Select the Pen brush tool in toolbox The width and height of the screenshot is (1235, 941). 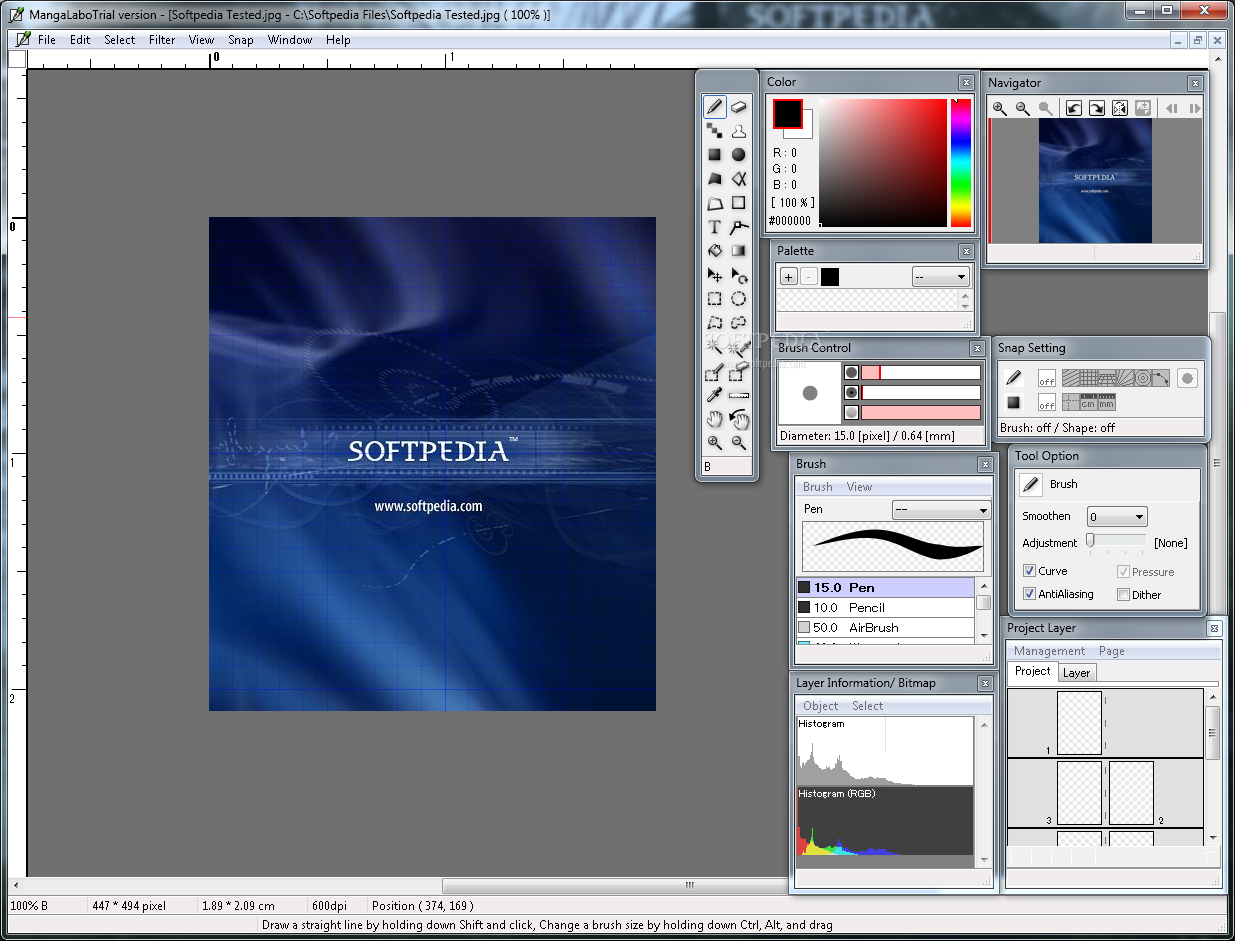[x=714, y=106]
